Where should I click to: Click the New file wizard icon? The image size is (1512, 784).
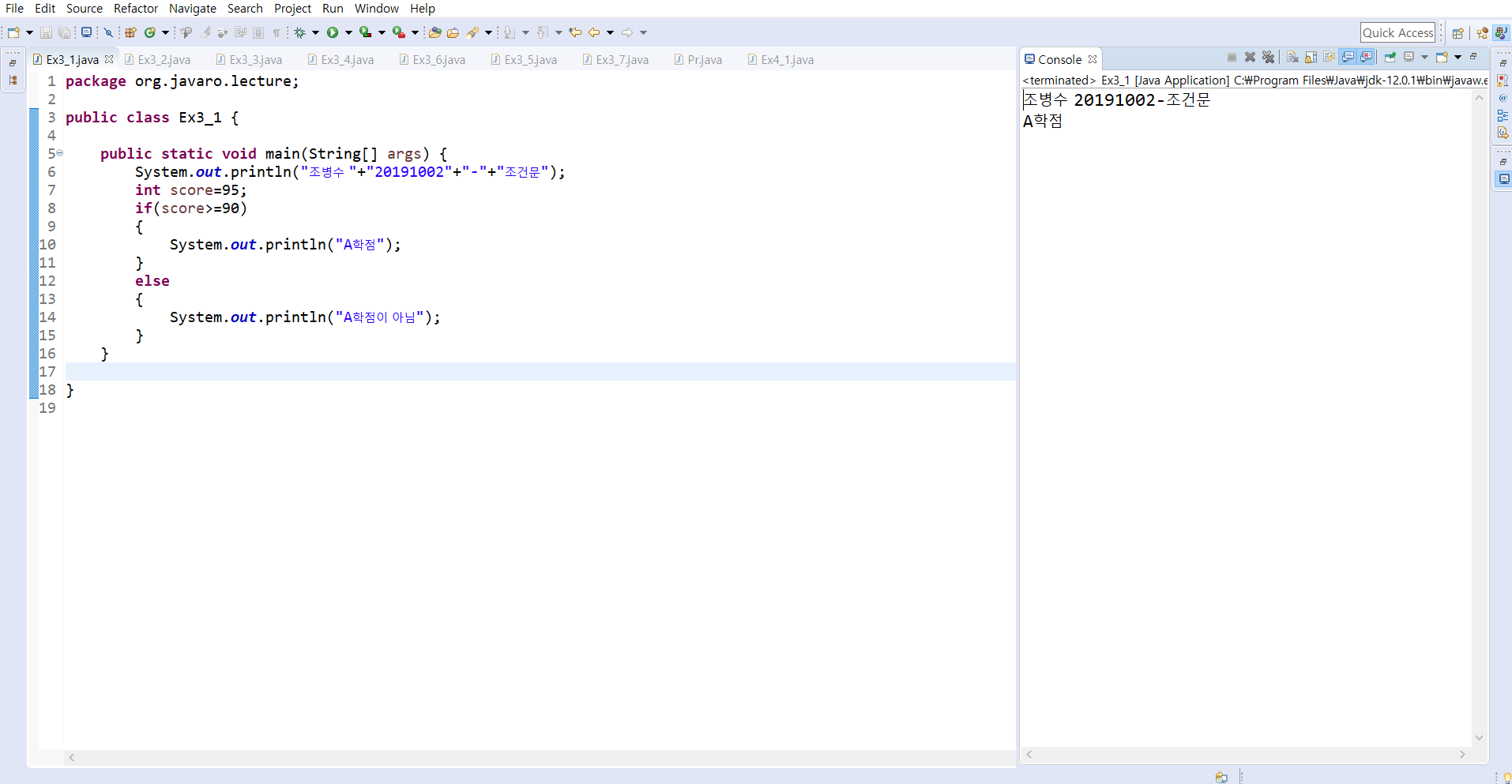click(13, 32)
